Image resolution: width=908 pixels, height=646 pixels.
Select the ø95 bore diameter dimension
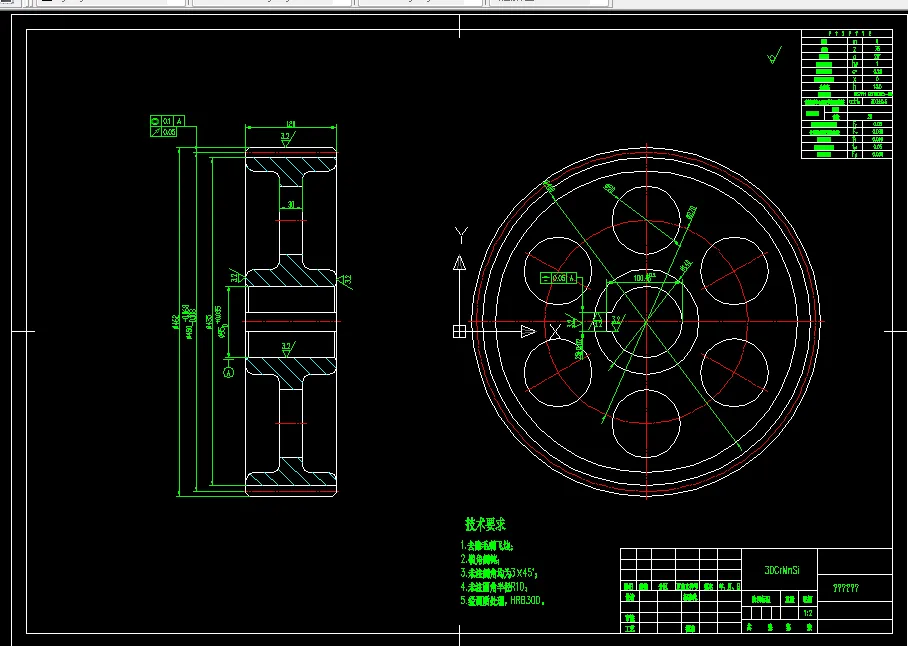pos(222,322)
